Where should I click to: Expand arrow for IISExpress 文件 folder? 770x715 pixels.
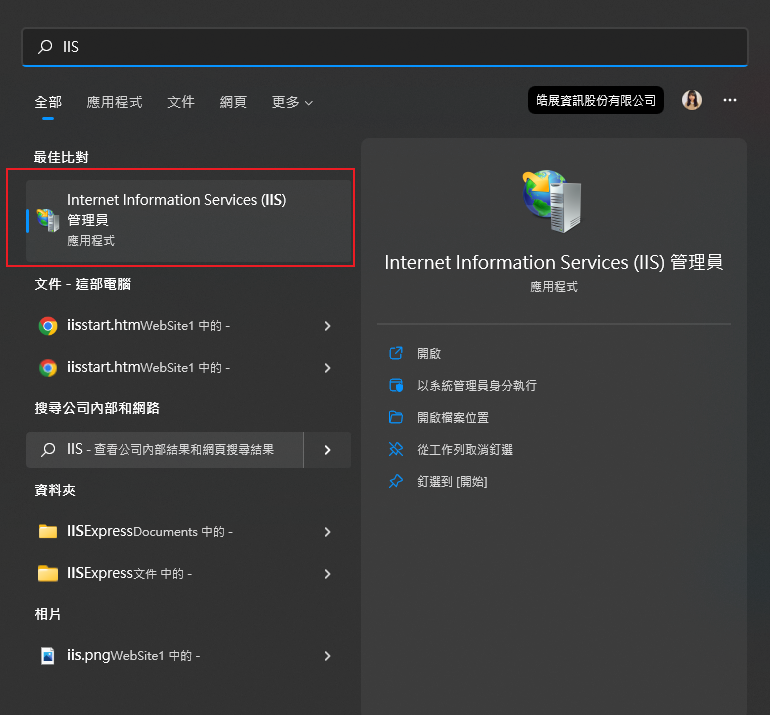pos(328,574)
